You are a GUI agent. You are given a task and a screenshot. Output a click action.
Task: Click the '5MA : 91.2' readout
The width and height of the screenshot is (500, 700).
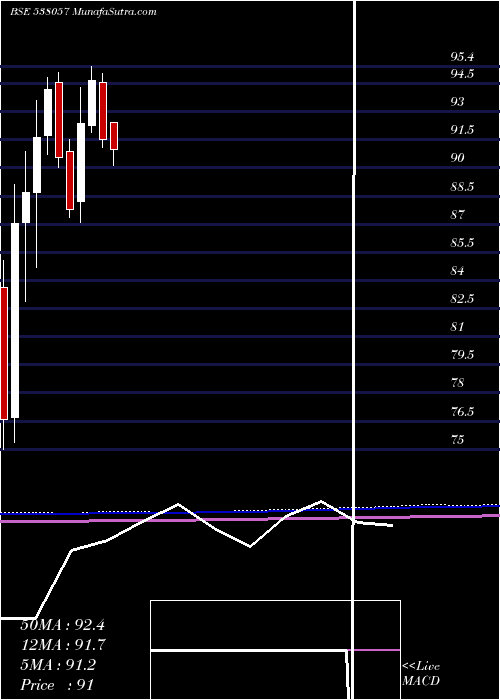tap(58, 665)
